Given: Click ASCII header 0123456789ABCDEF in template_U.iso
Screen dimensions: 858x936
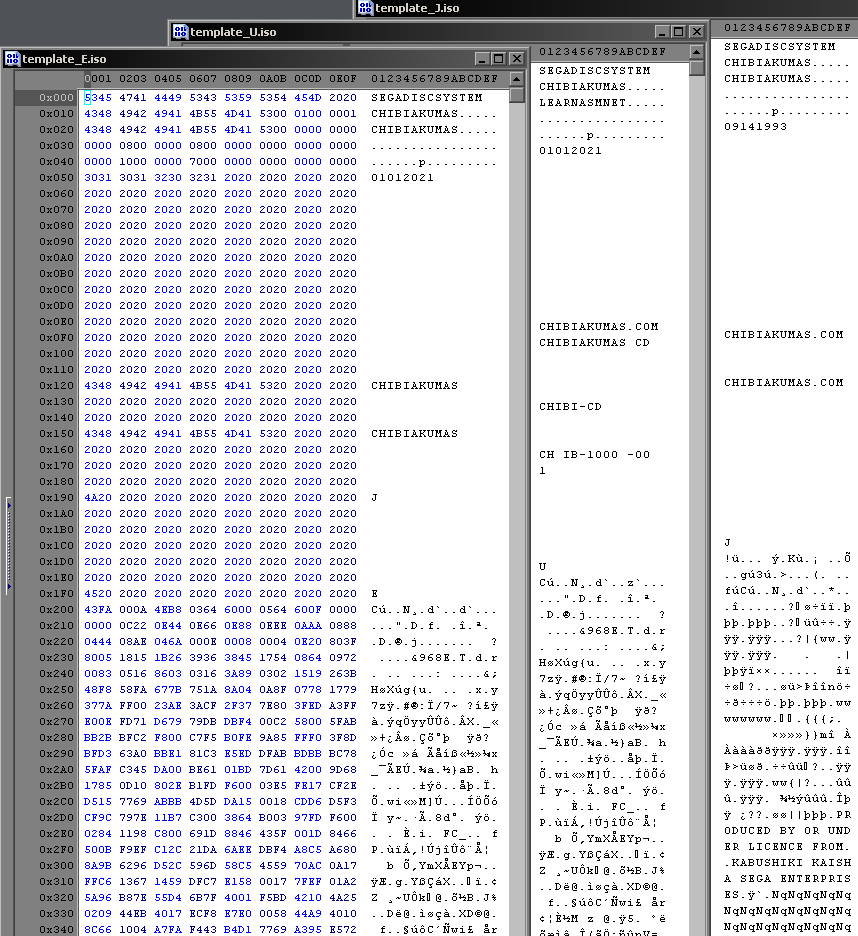Looking at the screenshot, I should pyautogui.click(x=602, y=52).
